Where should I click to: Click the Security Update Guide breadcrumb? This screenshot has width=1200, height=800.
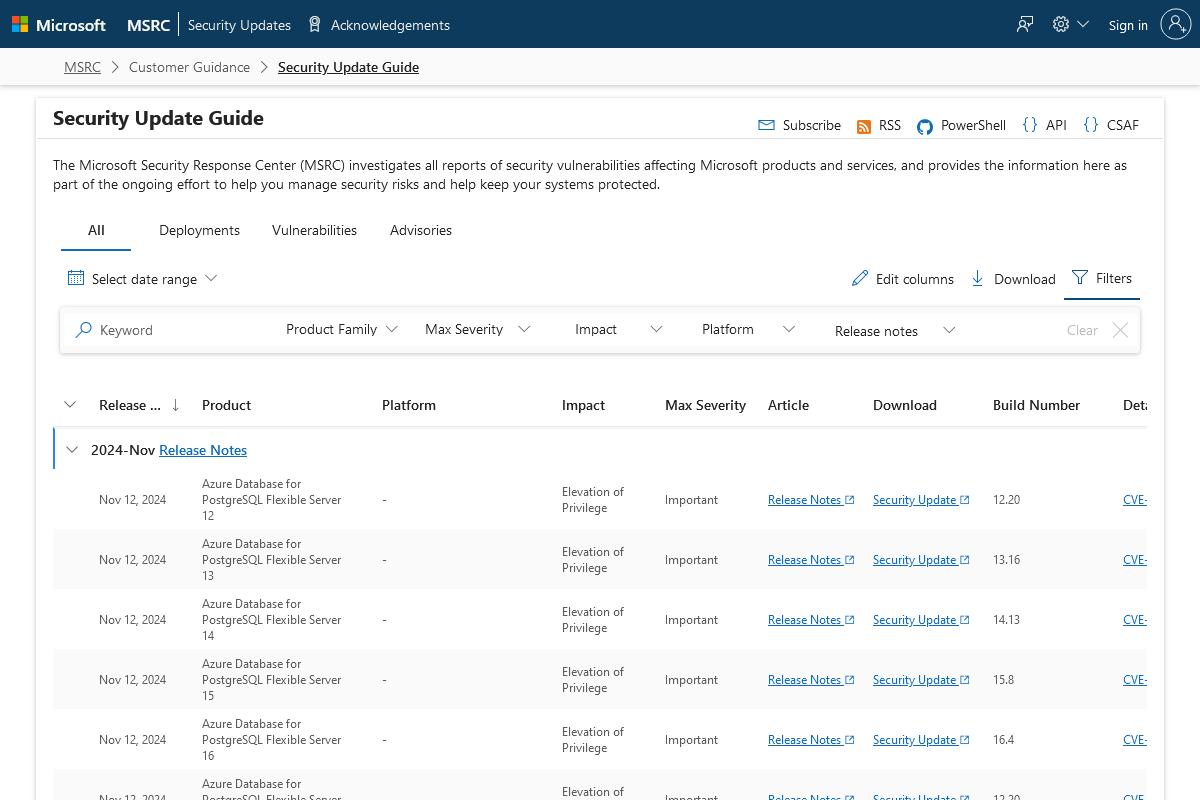pyautogui.click(x=348, y=67)
